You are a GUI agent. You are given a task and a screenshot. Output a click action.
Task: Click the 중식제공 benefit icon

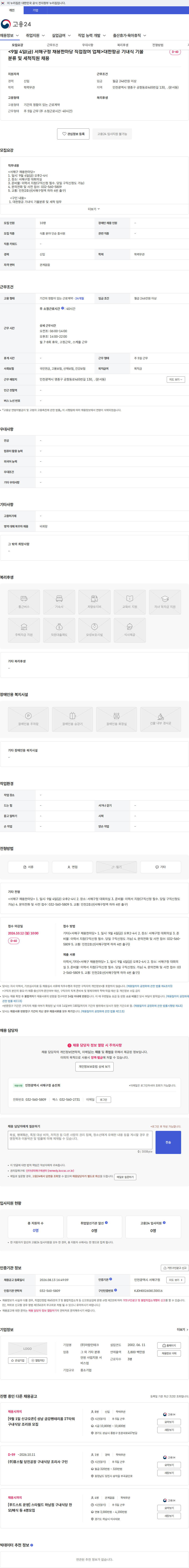tap(129, 630)
